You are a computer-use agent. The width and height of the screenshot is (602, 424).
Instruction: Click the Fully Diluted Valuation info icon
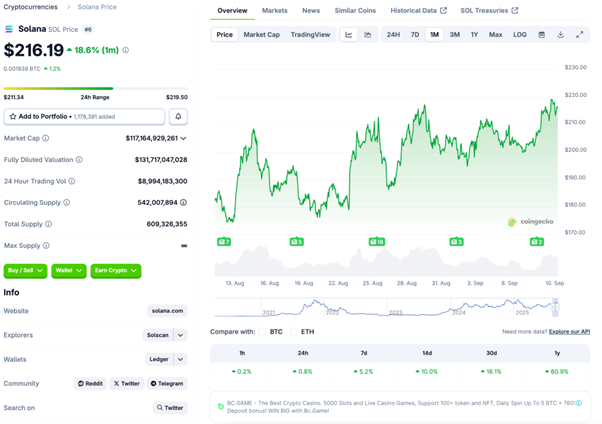(79, 160)
